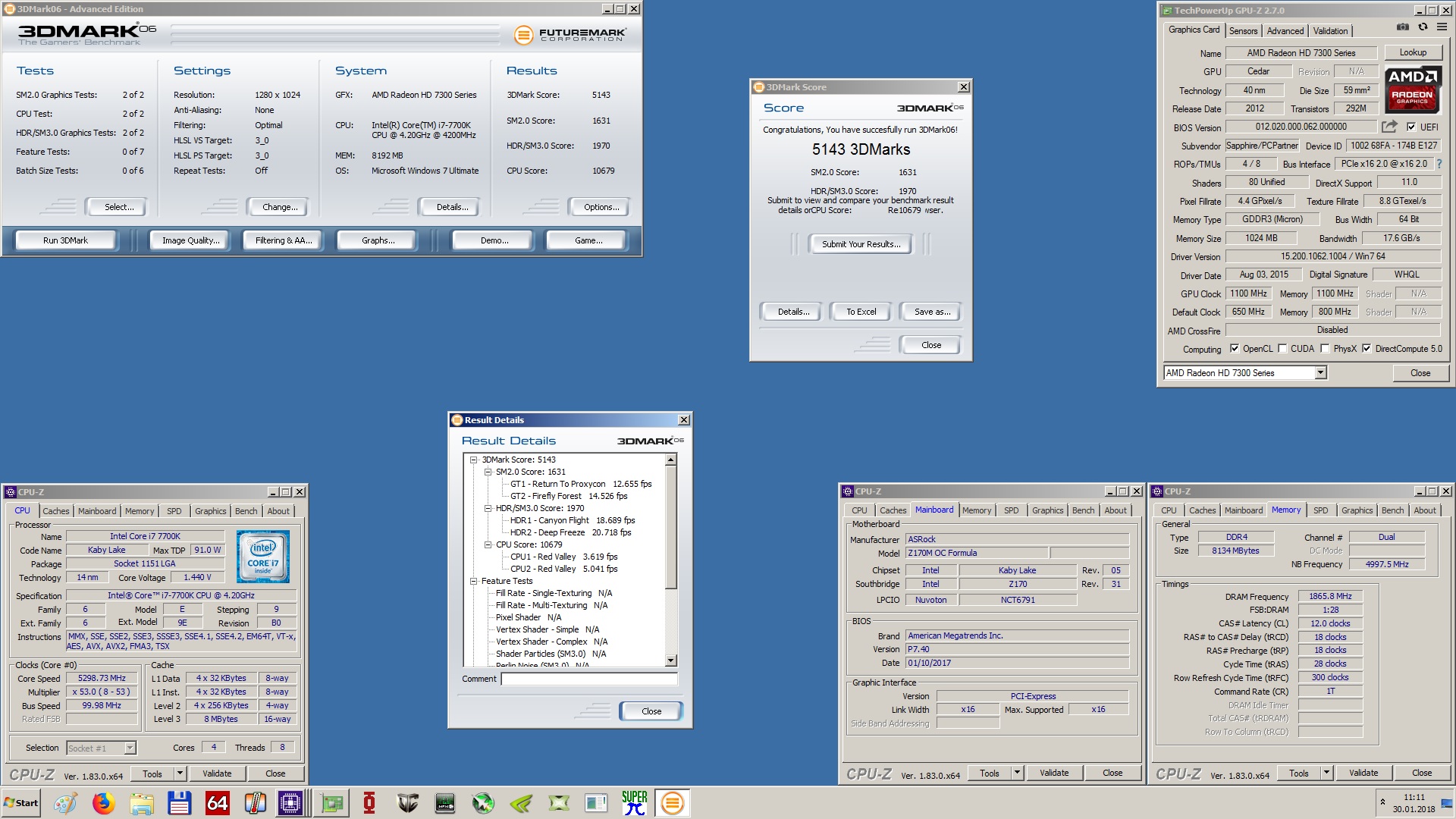Open the Validation tab in GPU-Z
This screenshot has width=1456, height=819.
pyautogui.click(x=1330, y=31)
